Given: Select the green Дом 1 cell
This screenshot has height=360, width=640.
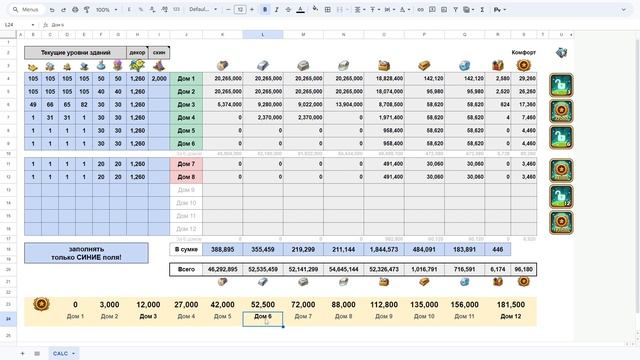Looking at the screenshot, I should point(186,78).
